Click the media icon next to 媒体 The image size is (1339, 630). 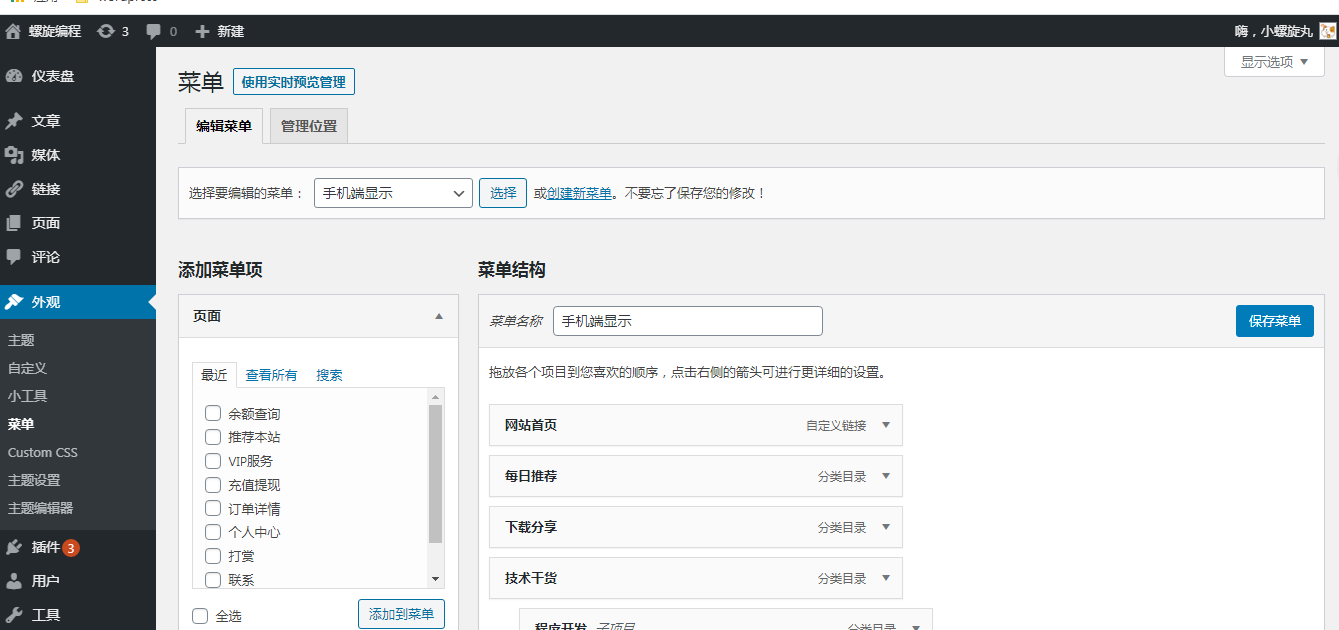(14, 155)
